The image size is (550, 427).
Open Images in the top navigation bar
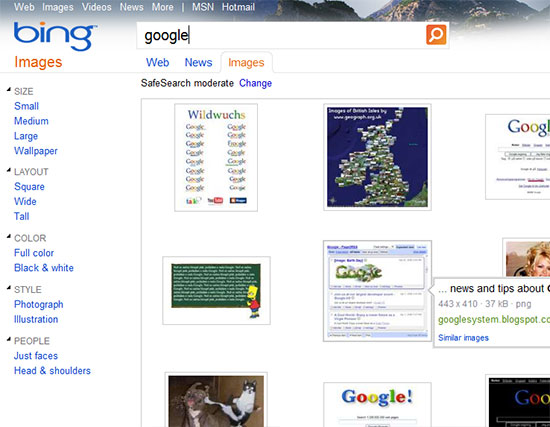[58, 7]
